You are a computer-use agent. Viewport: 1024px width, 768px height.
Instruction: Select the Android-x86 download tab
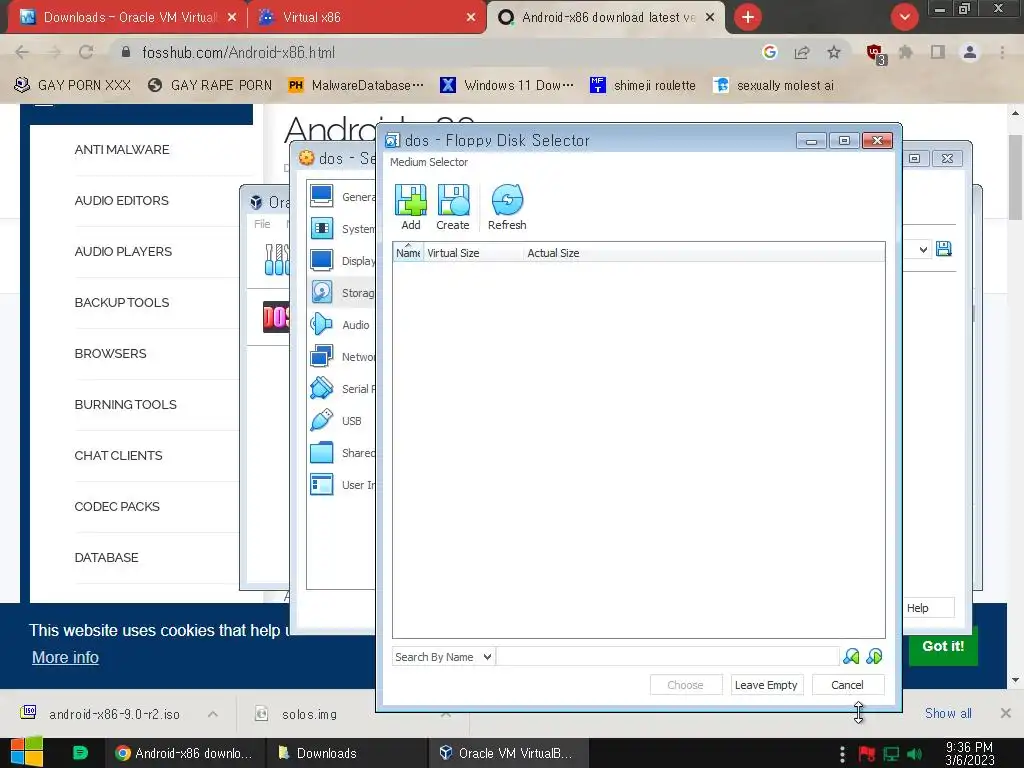click(605, 18)
